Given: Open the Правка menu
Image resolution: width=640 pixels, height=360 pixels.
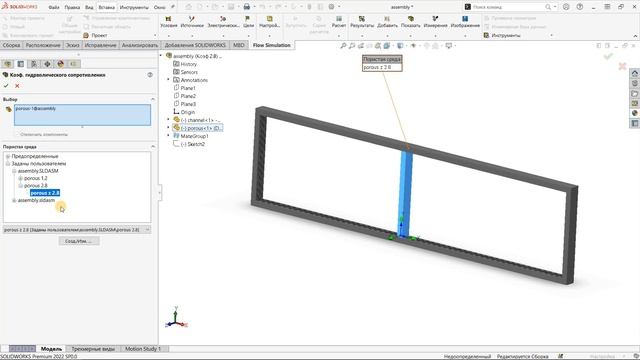Looking at the screenshot, I should click(x=72, y=7).
